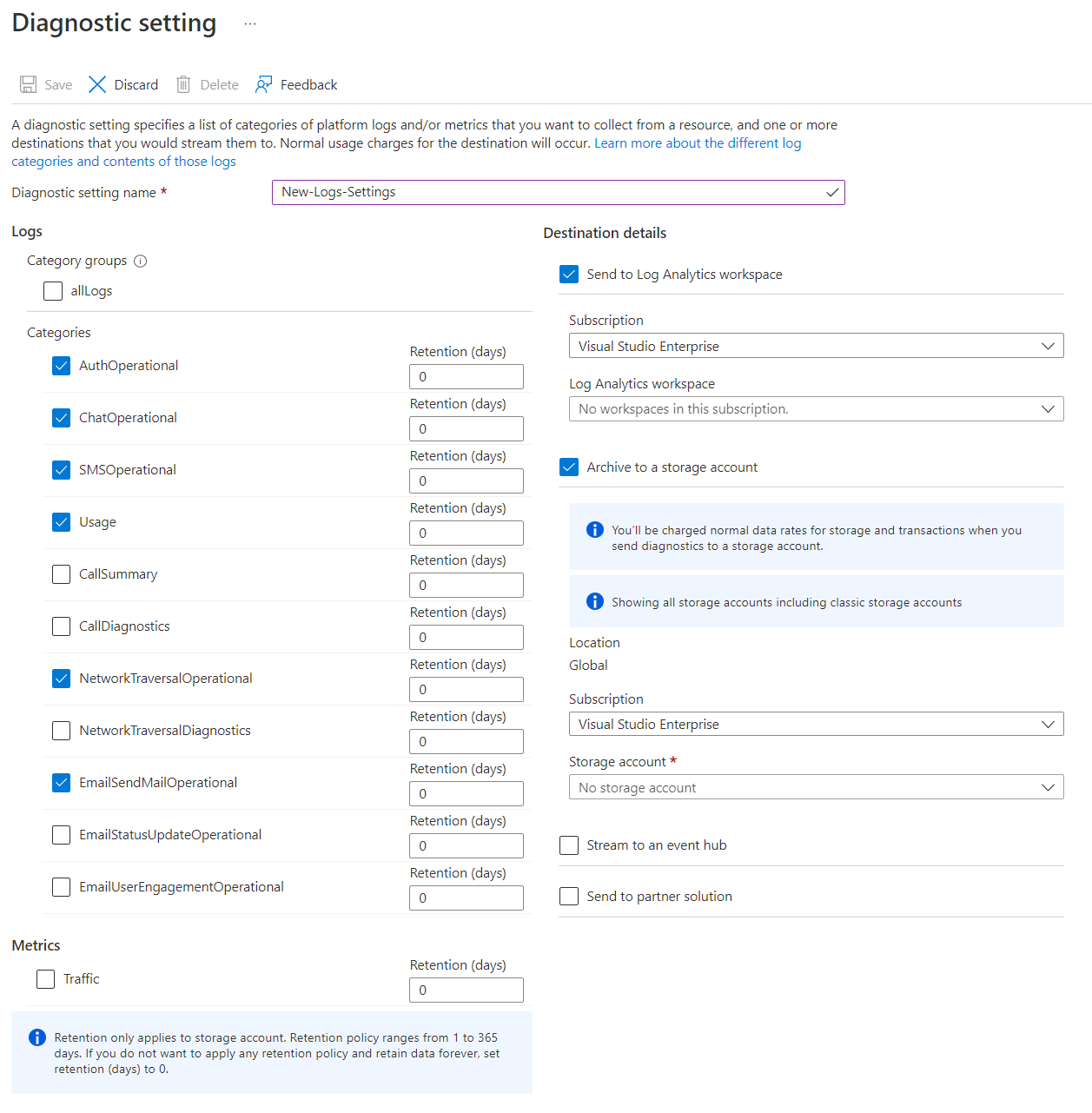Click NetworkTraversalDiagnostics retention days field
Viewport: 1092px width, 1113px height.
(467, 742)
